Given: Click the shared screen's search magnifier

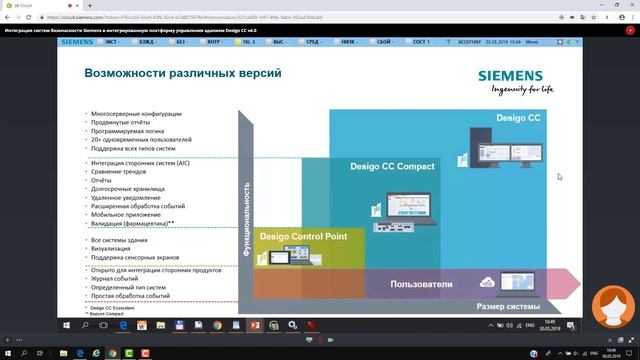Looking at the screenshot, I should coord(85,325).
